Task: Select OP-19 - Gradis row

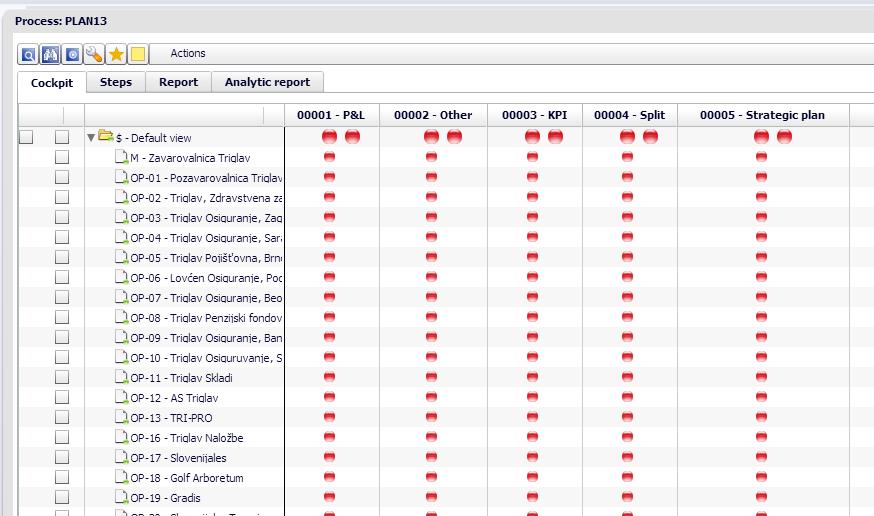Action: 165,498
